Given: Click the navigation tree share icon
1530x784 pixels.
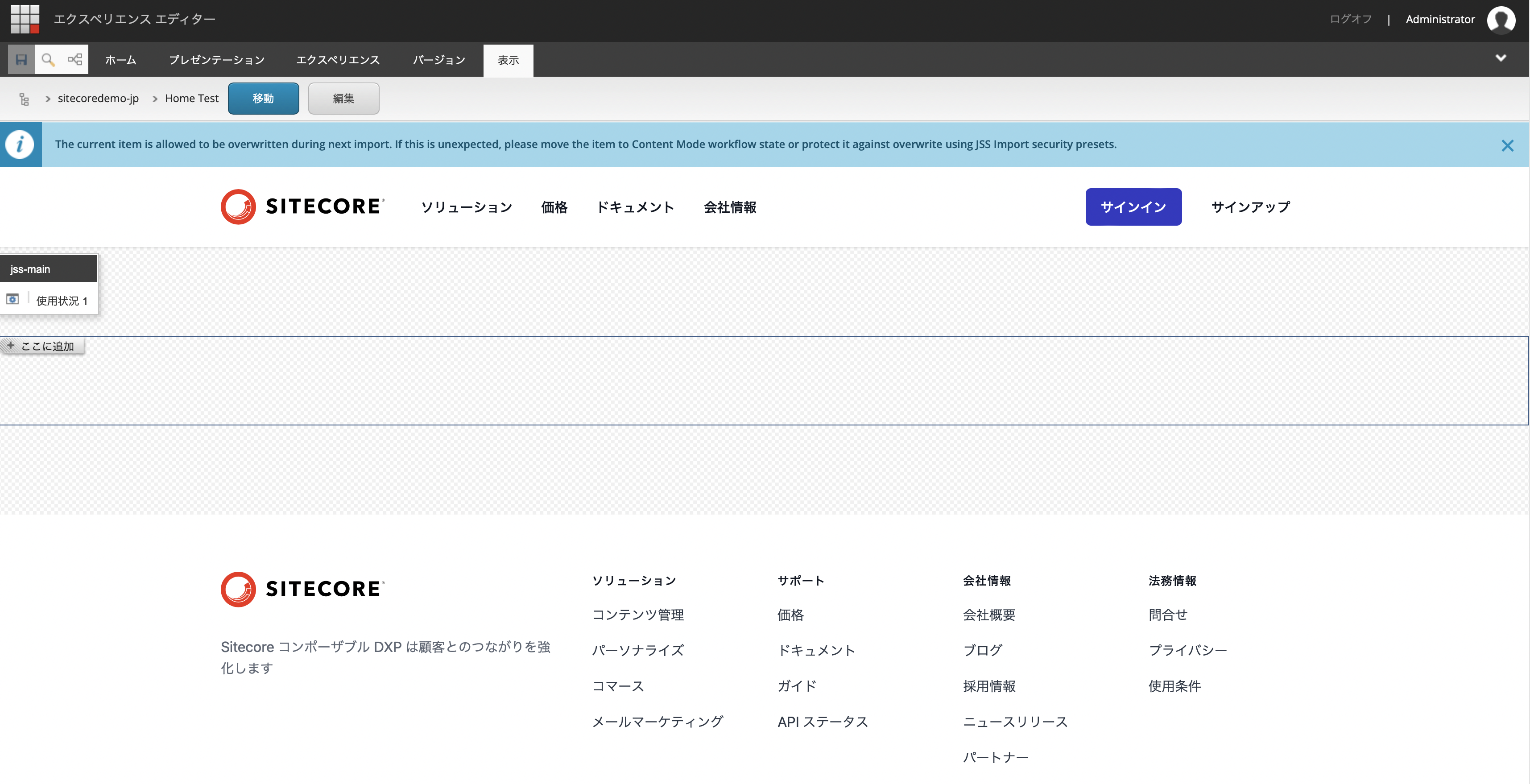Looking at the screenshot, I should pos(75,59).
